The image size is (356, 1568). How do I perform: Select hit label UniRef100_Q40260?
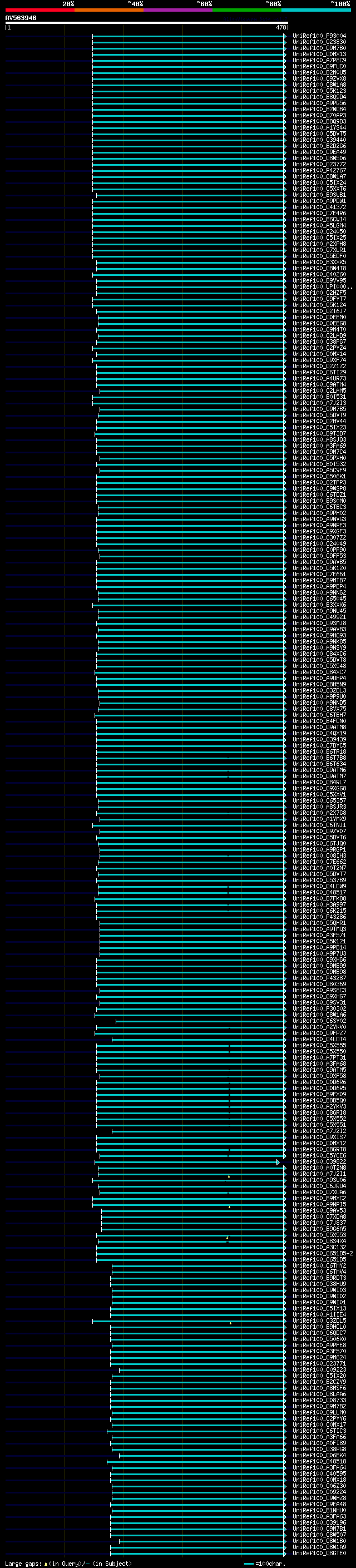point(319,275)
